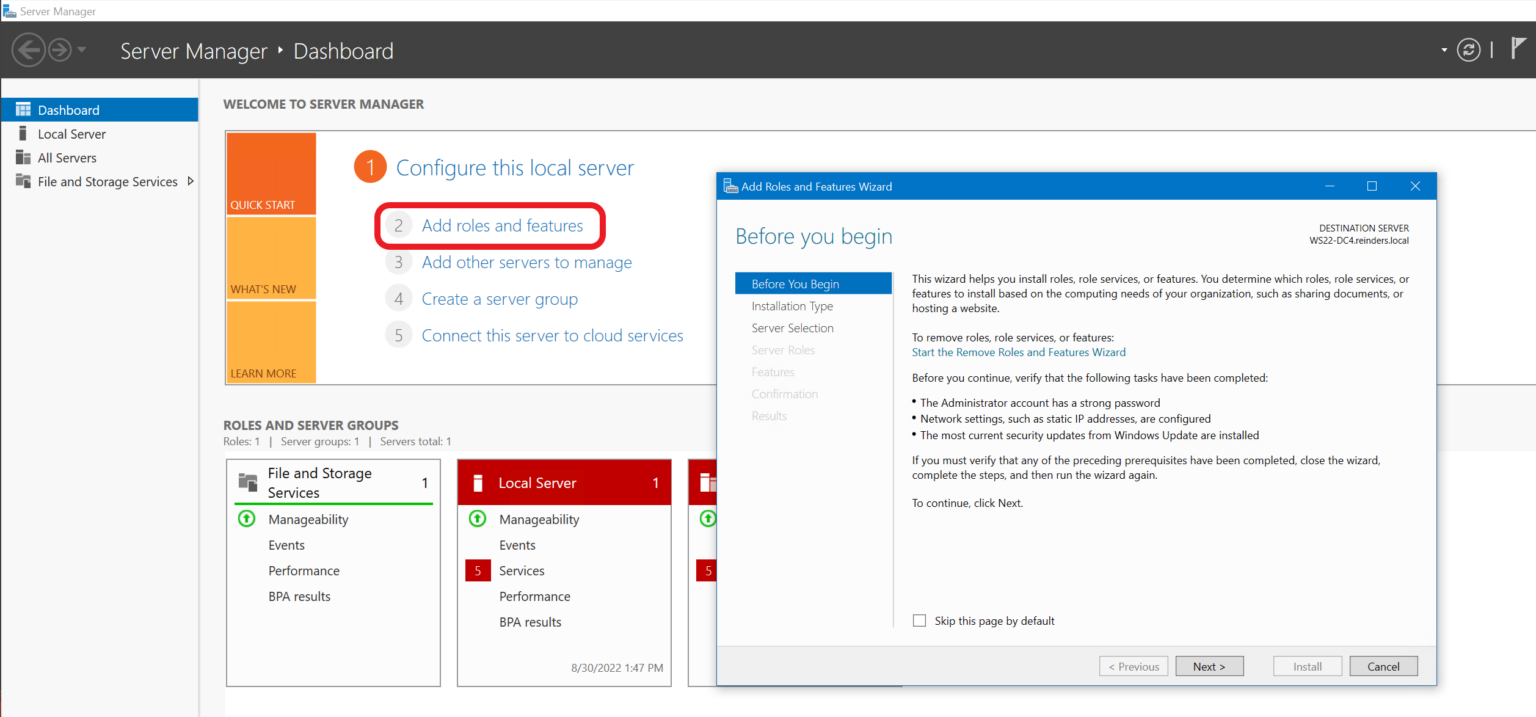Click the Add Roles wizard title bar icon

coord(727,186)
